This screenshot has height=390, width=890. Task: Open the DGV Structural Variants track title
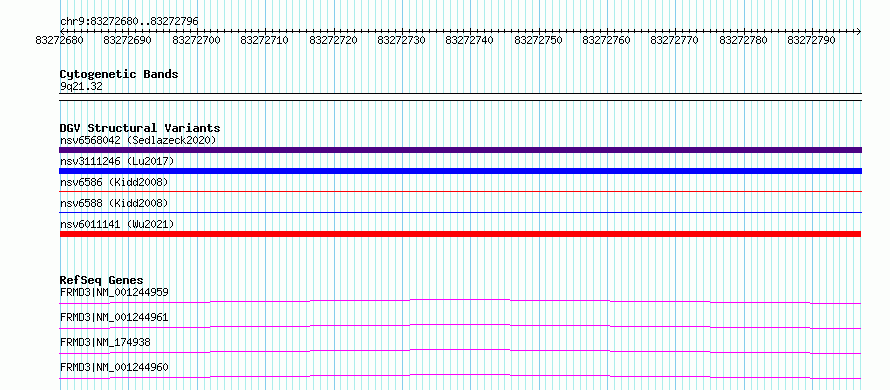click(140, 128)
